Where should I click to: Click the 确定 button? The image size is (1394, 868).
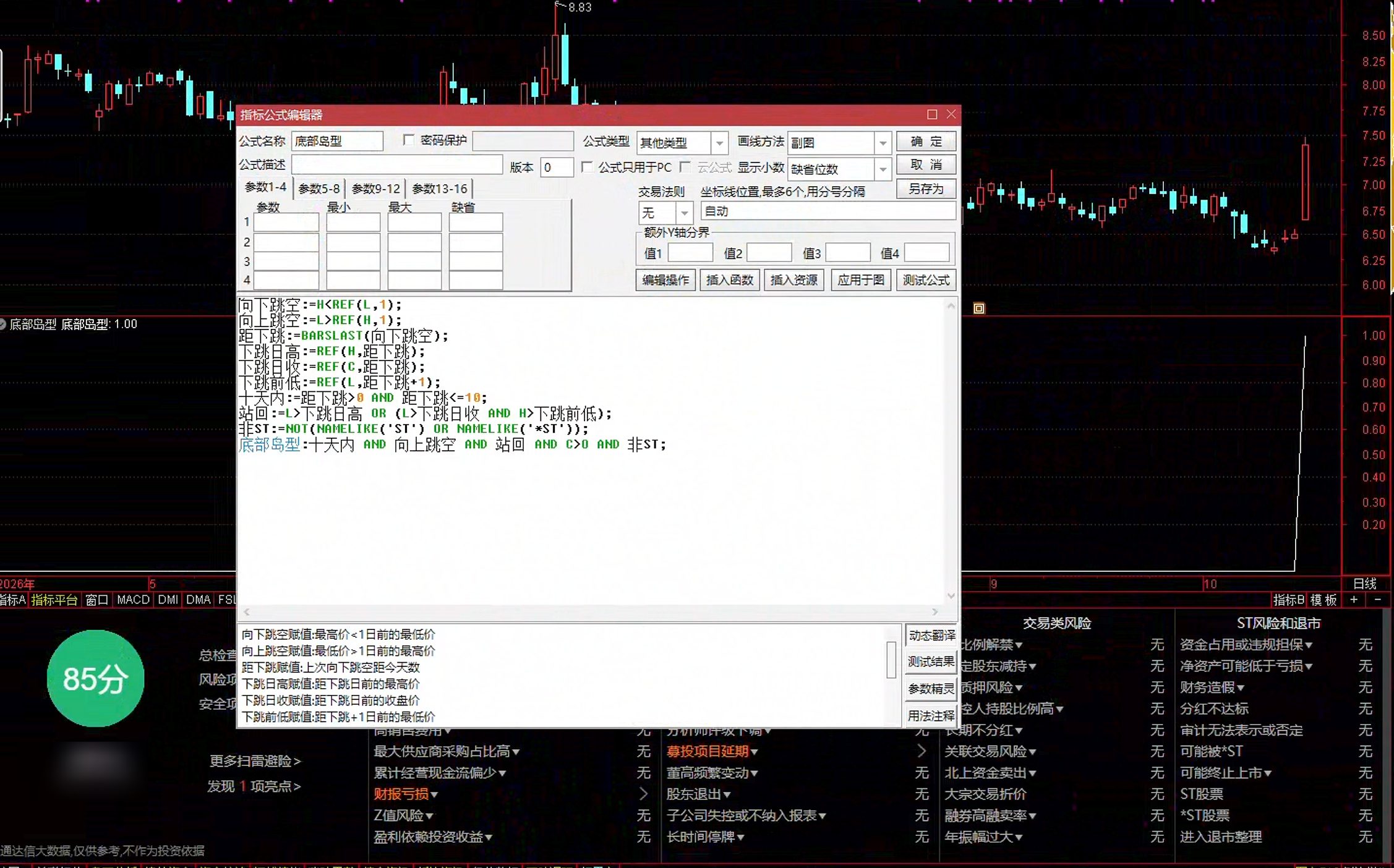(x=926, y=142)
